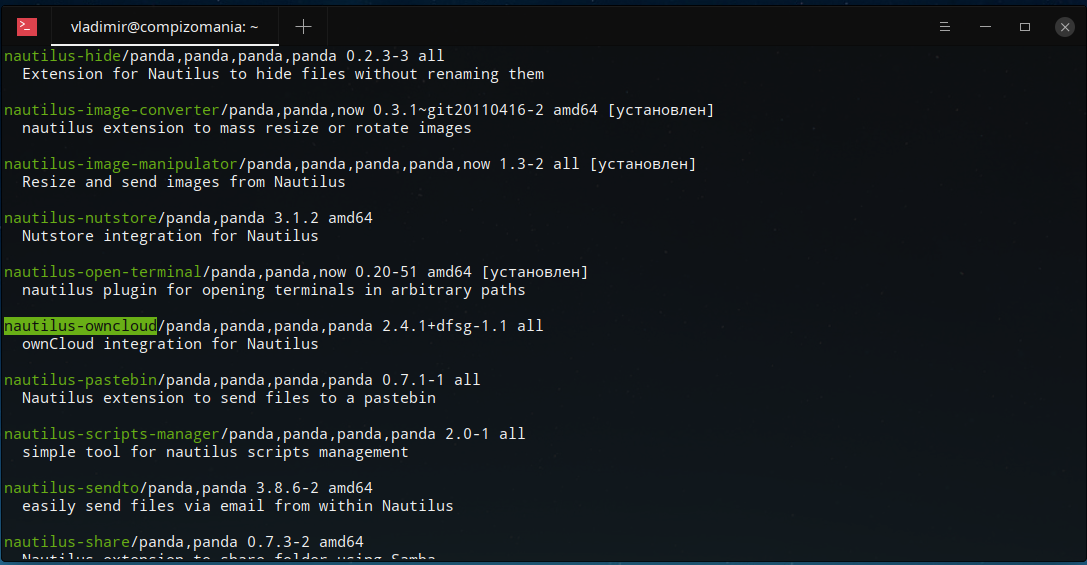Close the terminal window
This screenshot has height=565, width=1087.
point(1065,27)
